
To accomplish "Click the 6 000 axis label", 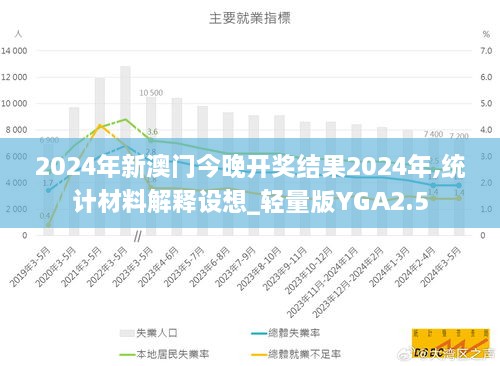I will pos(16,156).
